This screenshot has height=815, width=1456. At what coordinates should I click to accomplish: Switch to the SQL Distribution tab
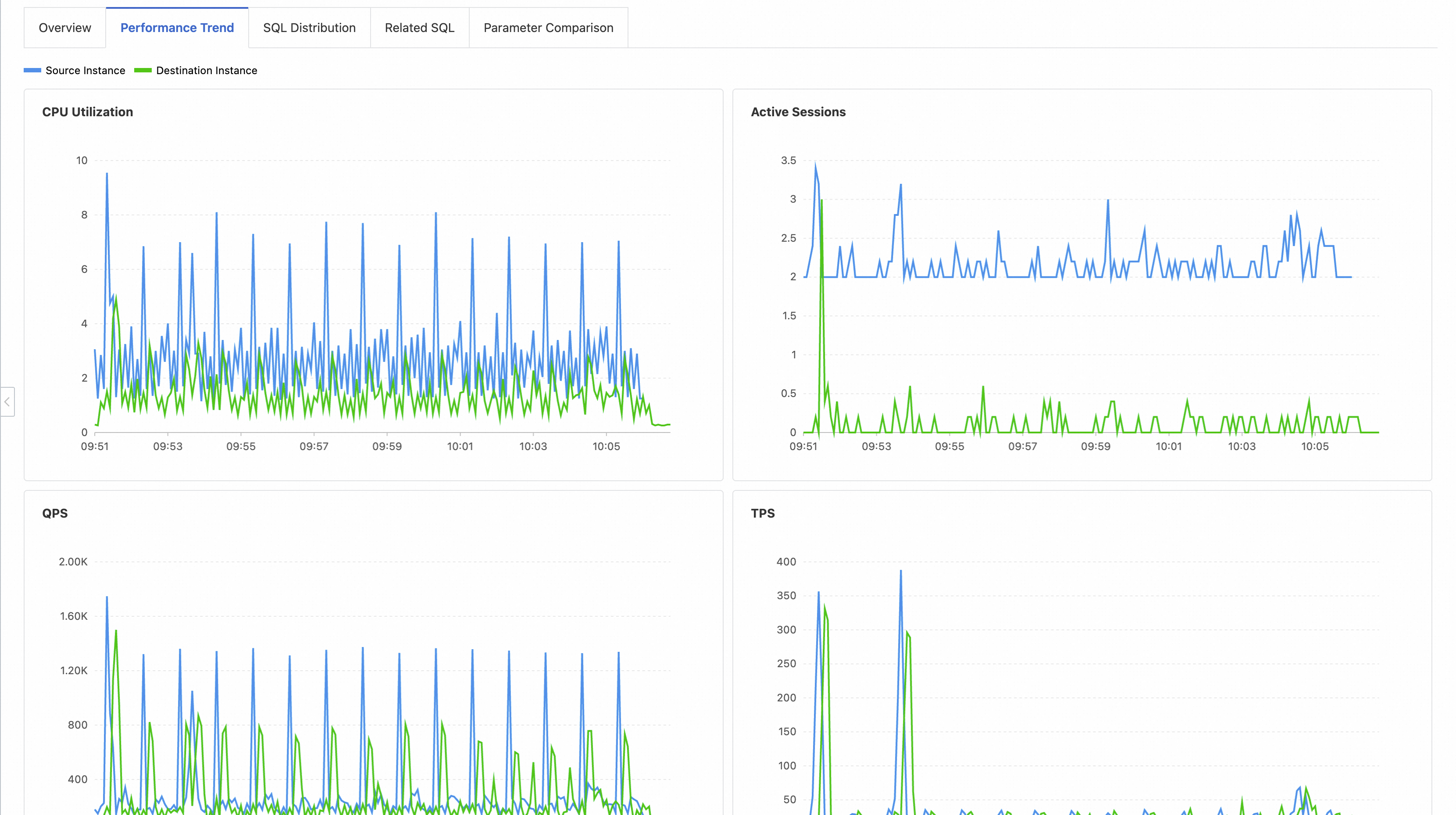309,28
